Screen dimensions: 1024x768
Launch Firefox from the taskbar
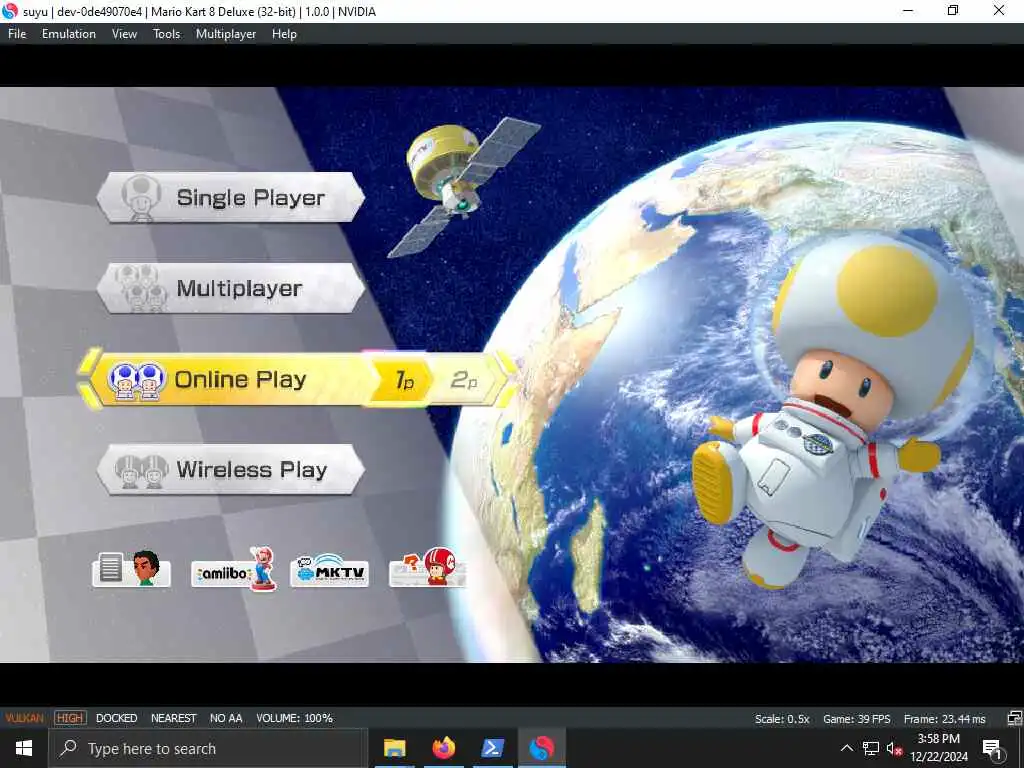(x=443, y=748)
